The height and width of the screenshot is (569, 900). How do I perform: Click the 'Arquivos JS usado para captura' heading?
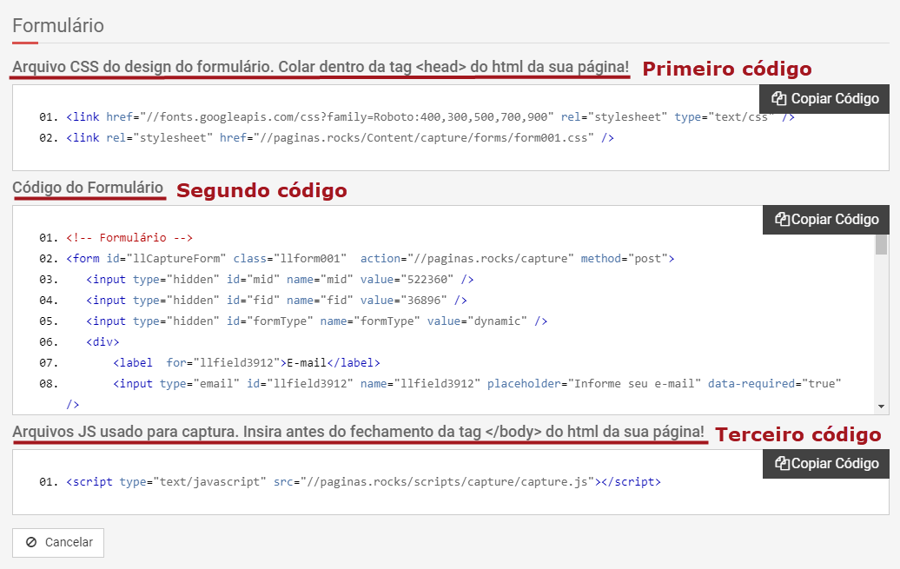click(358, 433)
